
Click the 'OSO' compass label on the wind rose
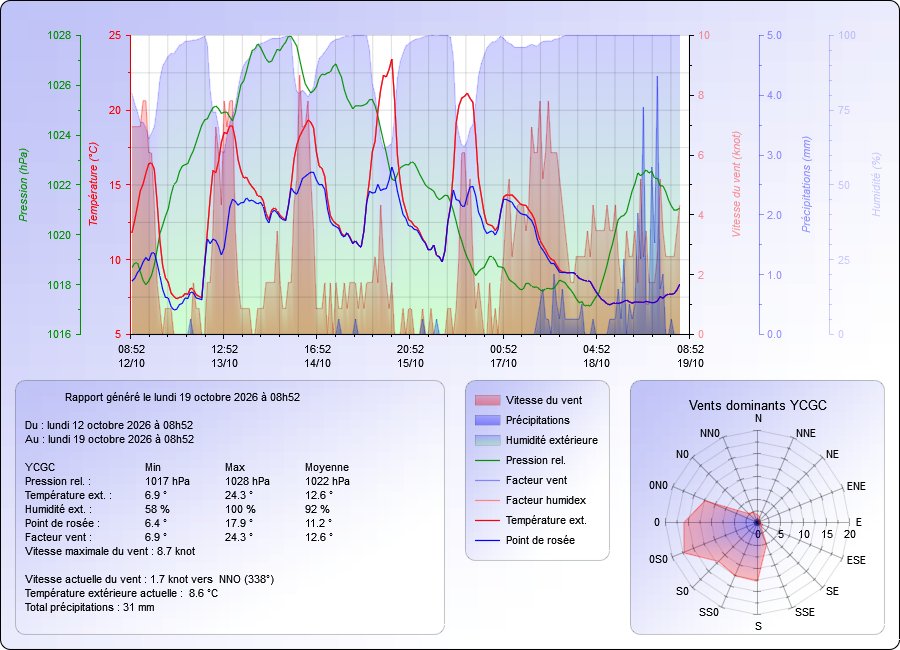coord(658,560)
